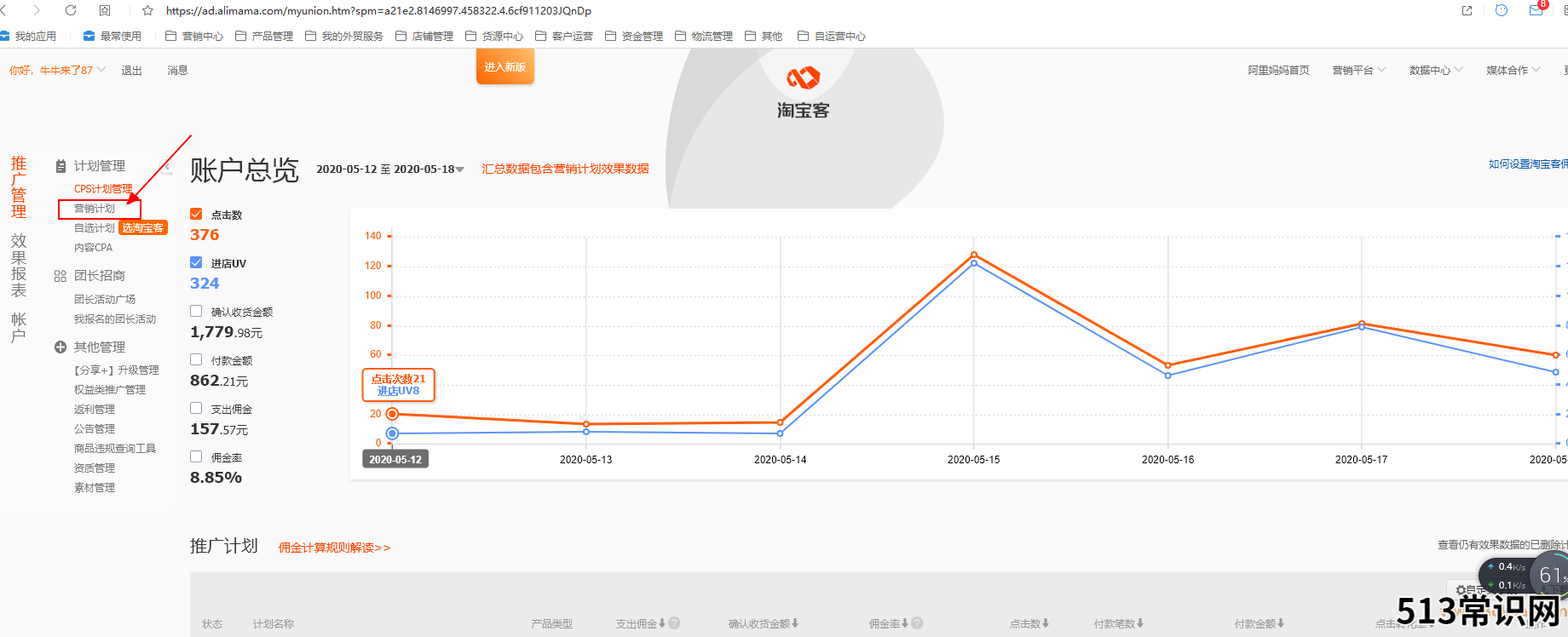Open 货源中心 bookmark folder

(x=494, y=36)
